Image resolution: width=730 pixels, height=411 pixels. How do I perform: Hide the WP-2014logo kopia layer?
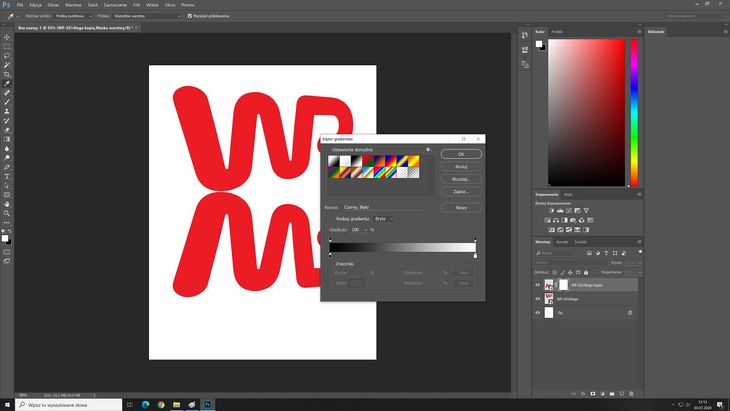point(537,285)
